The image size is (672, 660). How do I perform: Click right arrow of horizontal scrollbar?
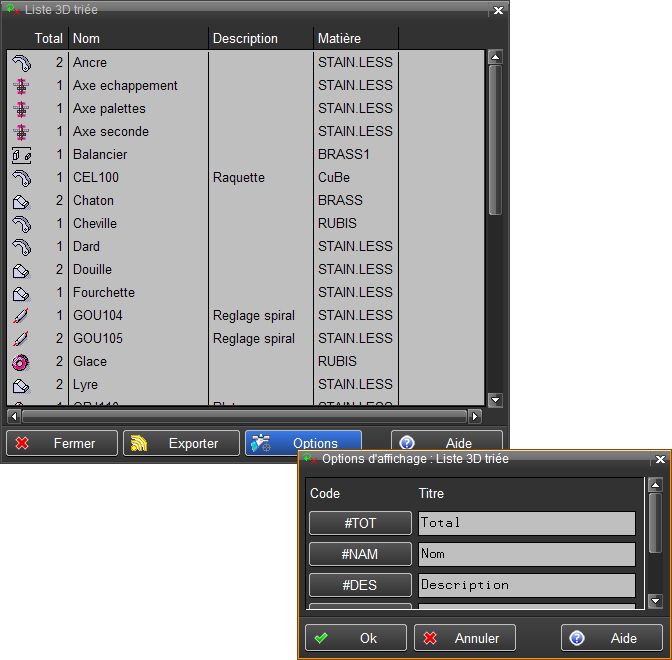coord(475,415)
